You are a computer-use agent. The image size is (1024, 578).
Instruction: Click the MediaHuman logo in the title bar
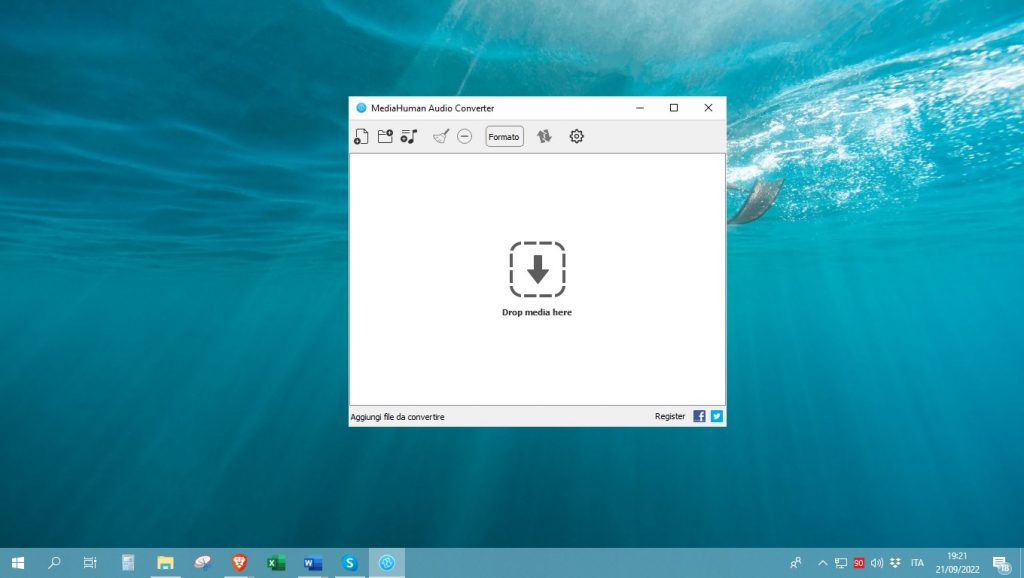(x=360, y=107)
